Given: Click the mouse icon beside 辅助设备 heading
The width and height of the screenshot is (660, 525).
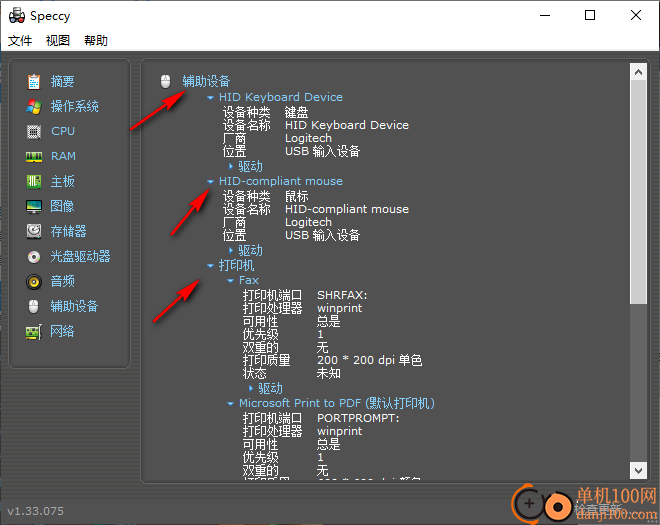Looking at the screenshot, I should (165, 81).
